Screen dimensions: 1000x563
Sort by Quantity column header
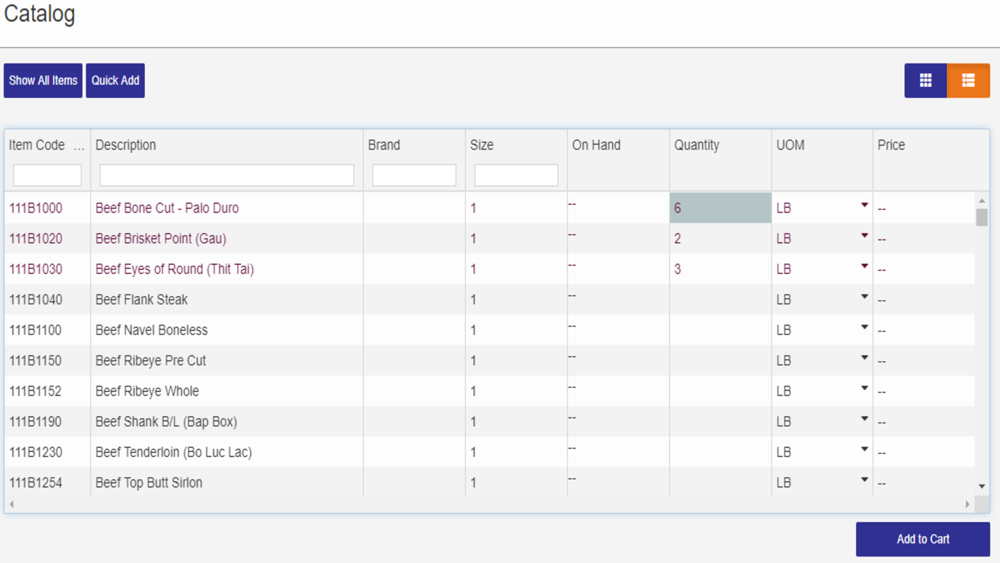tap(696, 145)
